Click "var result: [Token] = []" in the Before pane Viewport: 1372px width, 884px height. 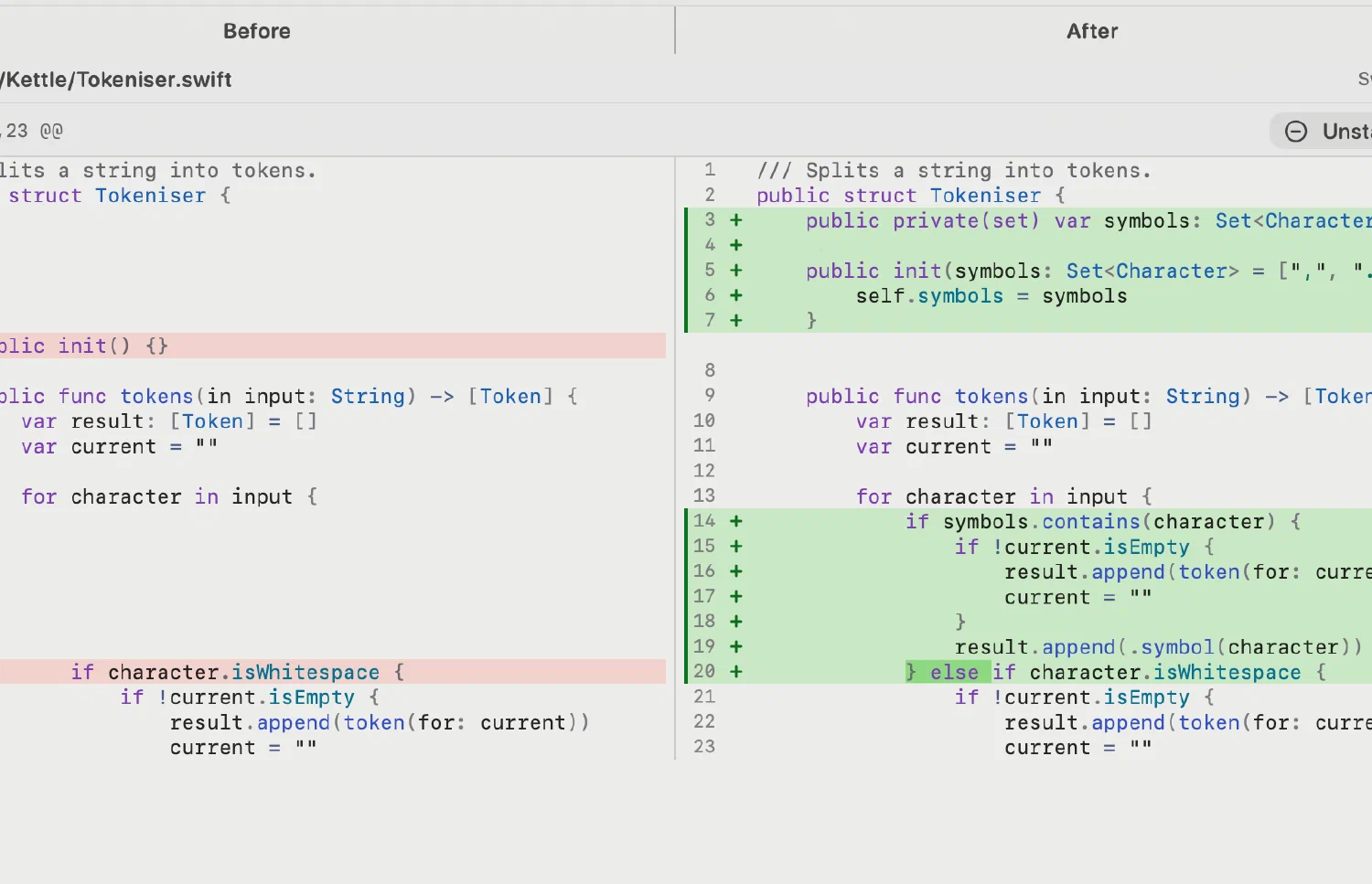click(x=169, y=421)
